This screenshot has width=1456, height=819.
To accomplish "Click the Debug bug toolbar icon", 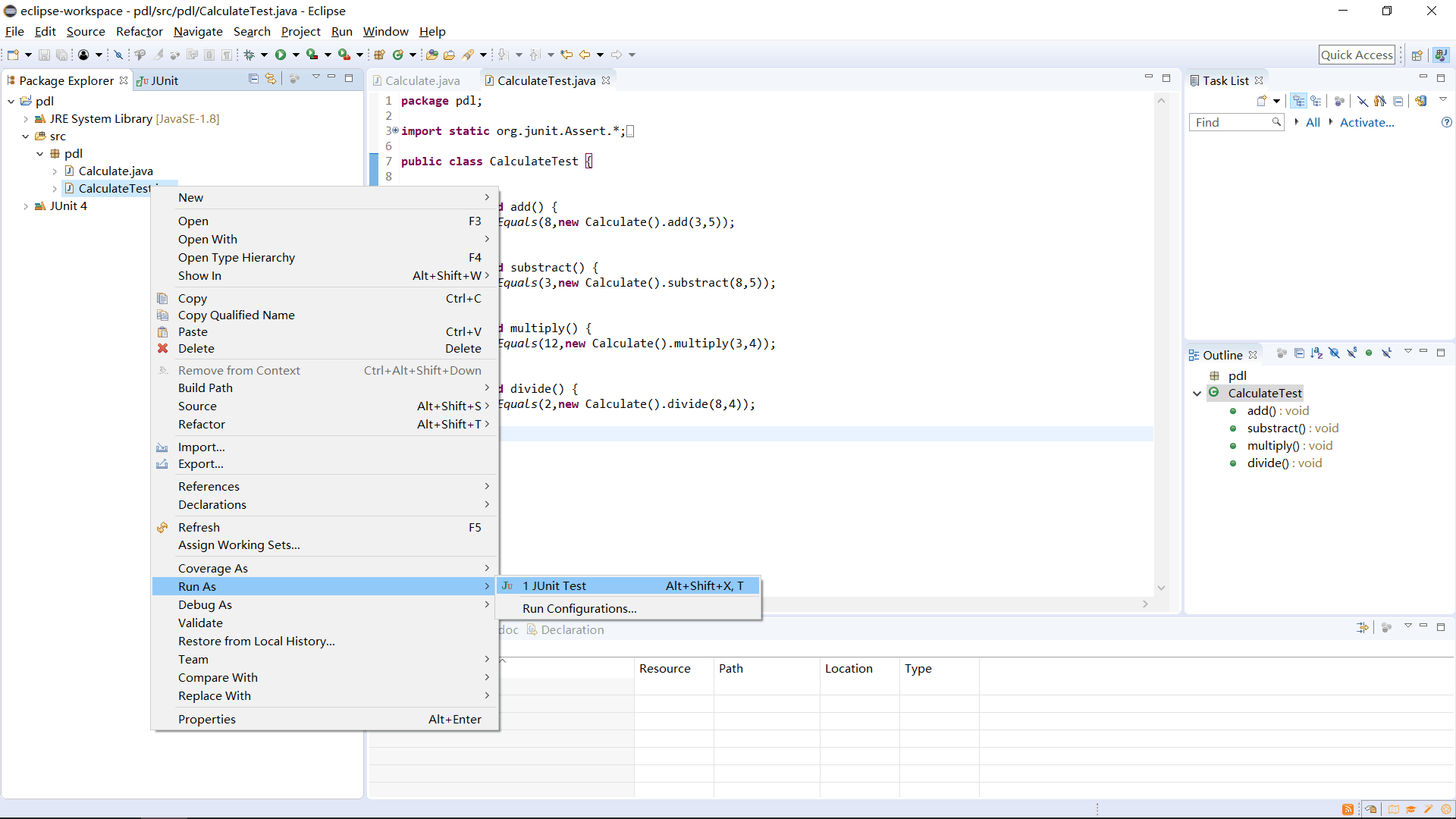I will click(249, 55).
